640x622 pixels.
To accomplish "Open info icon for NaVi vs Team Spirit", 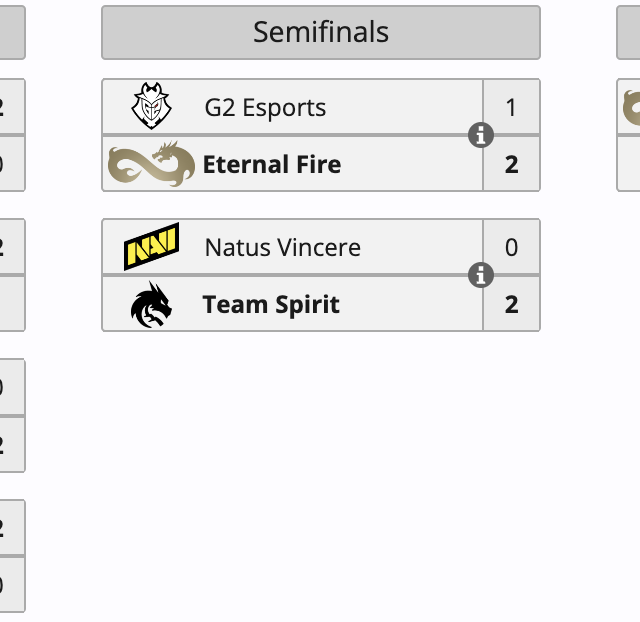I will [481, 275].
